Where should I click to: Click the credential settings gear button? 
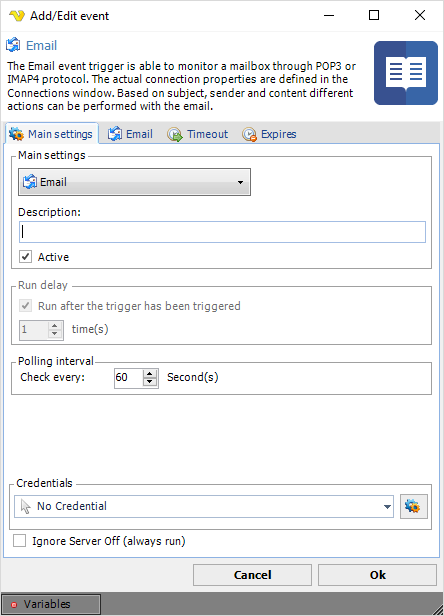click(414, 506)
